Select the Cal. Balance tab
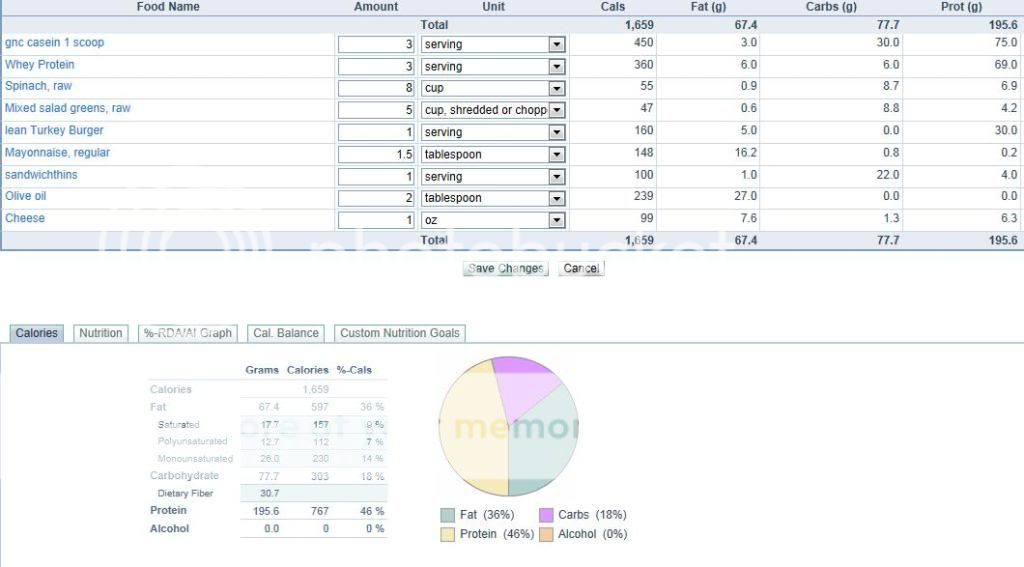Viewport: 1024px width, 567px height. pyautogui.click(x=286, y=333)
